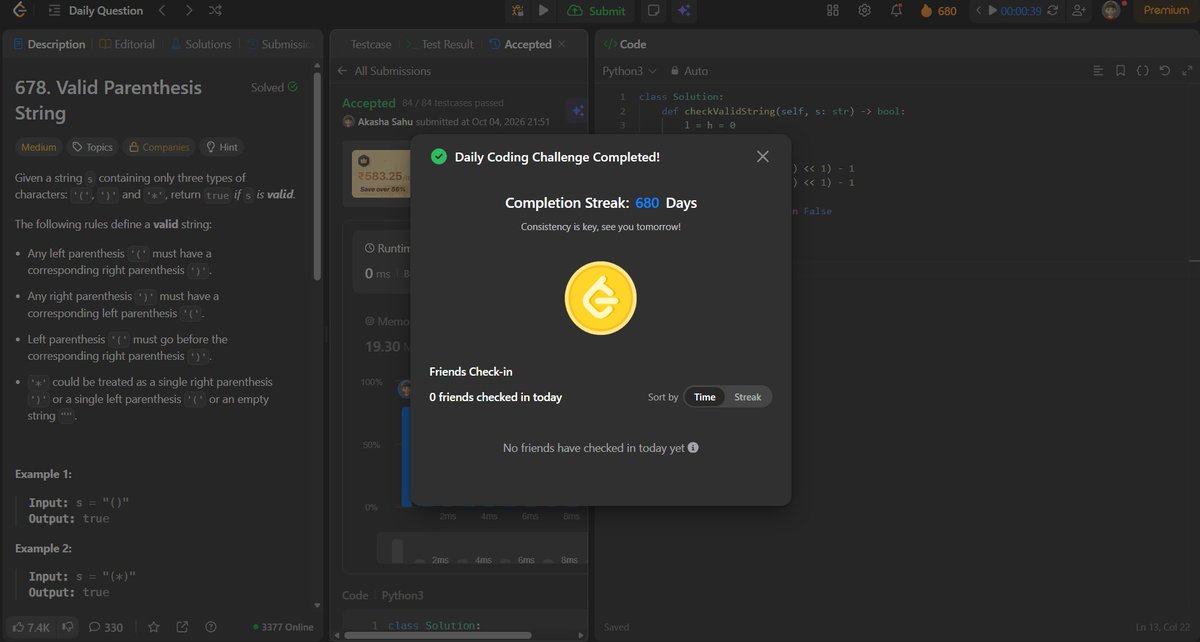Click the Auto lock indicator
Image resolution: width=1200 pixels, height=642 pixels.
(x=689, y=71)
